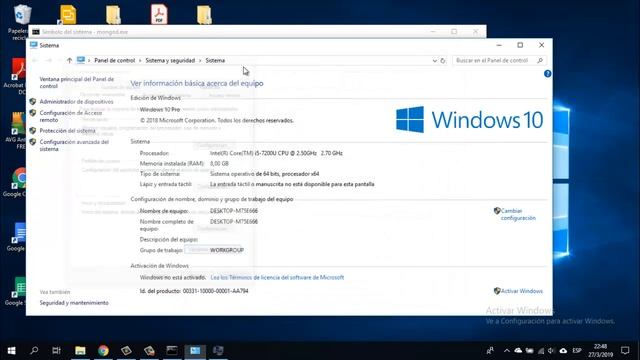
Task: Go to Ventana principal del Panel de control
Action: (76, 82)
